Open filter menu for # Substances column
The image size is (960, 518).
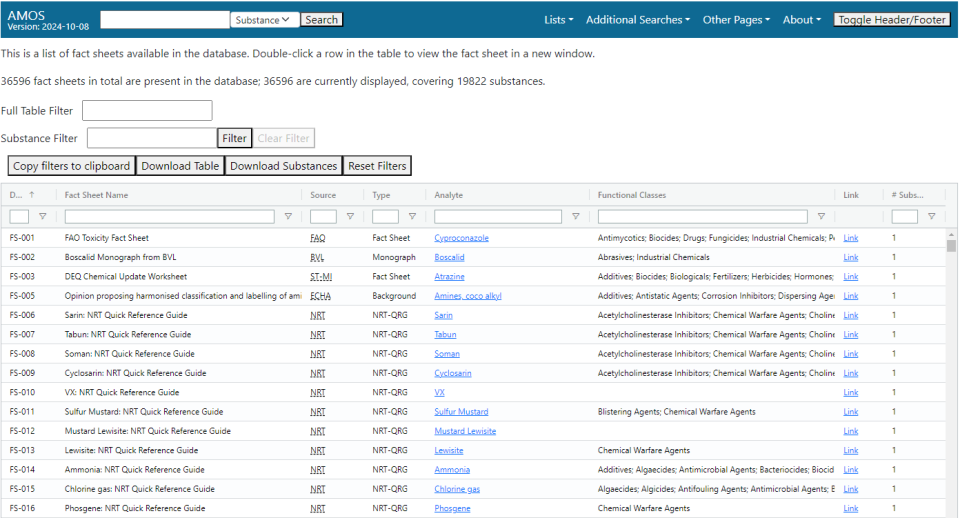[x=931, y=216]
